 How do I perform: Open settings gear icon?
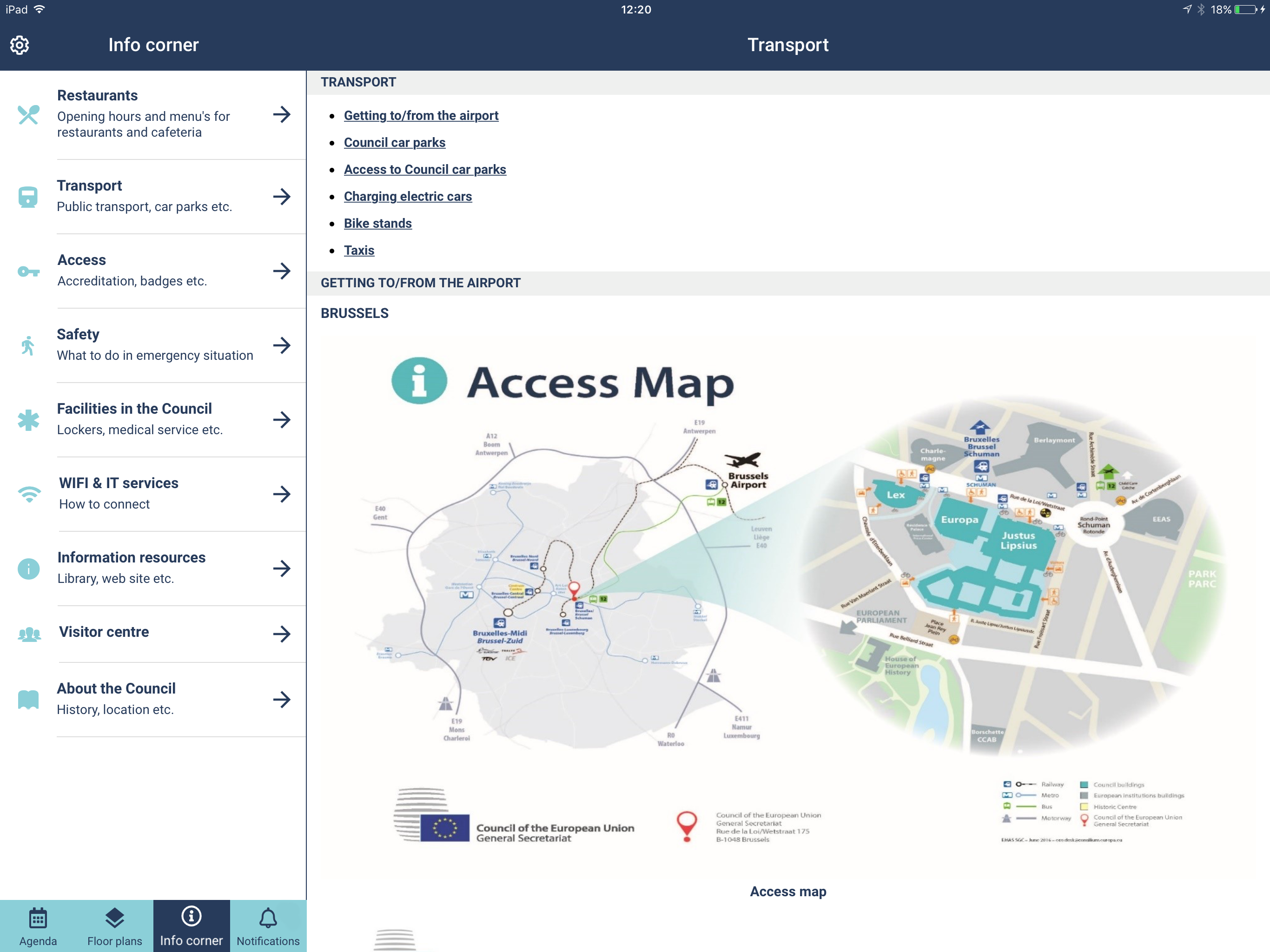coord(20,45)
